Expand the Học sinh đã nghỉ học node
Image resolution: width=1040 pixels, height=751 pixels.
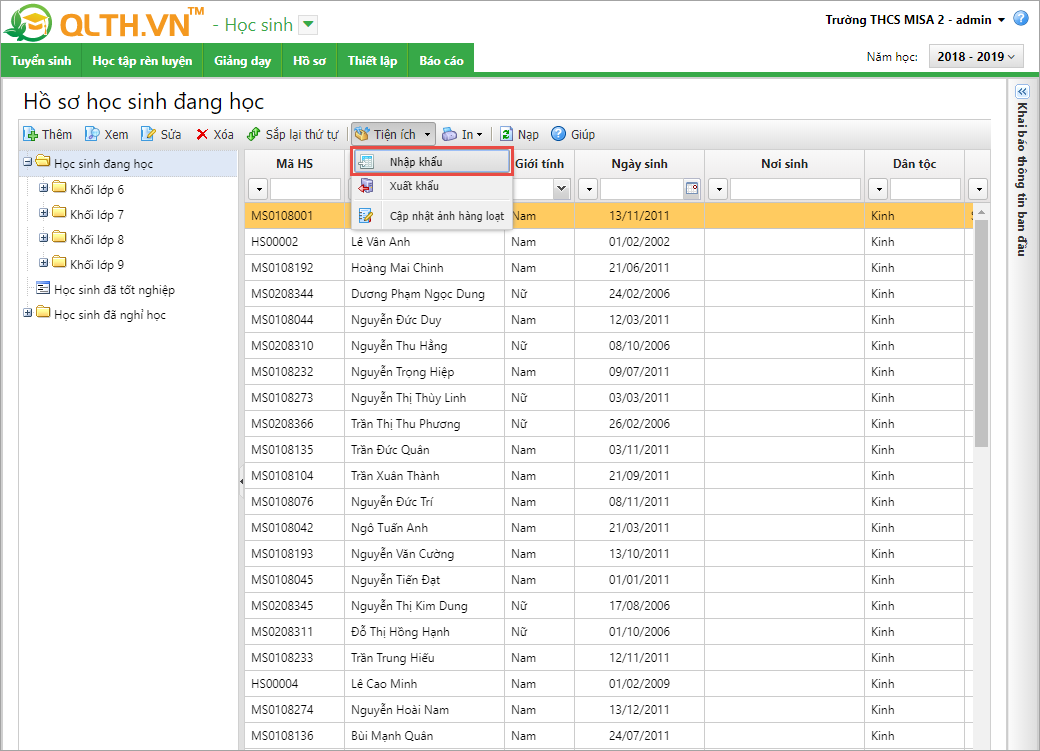point(27,314)
